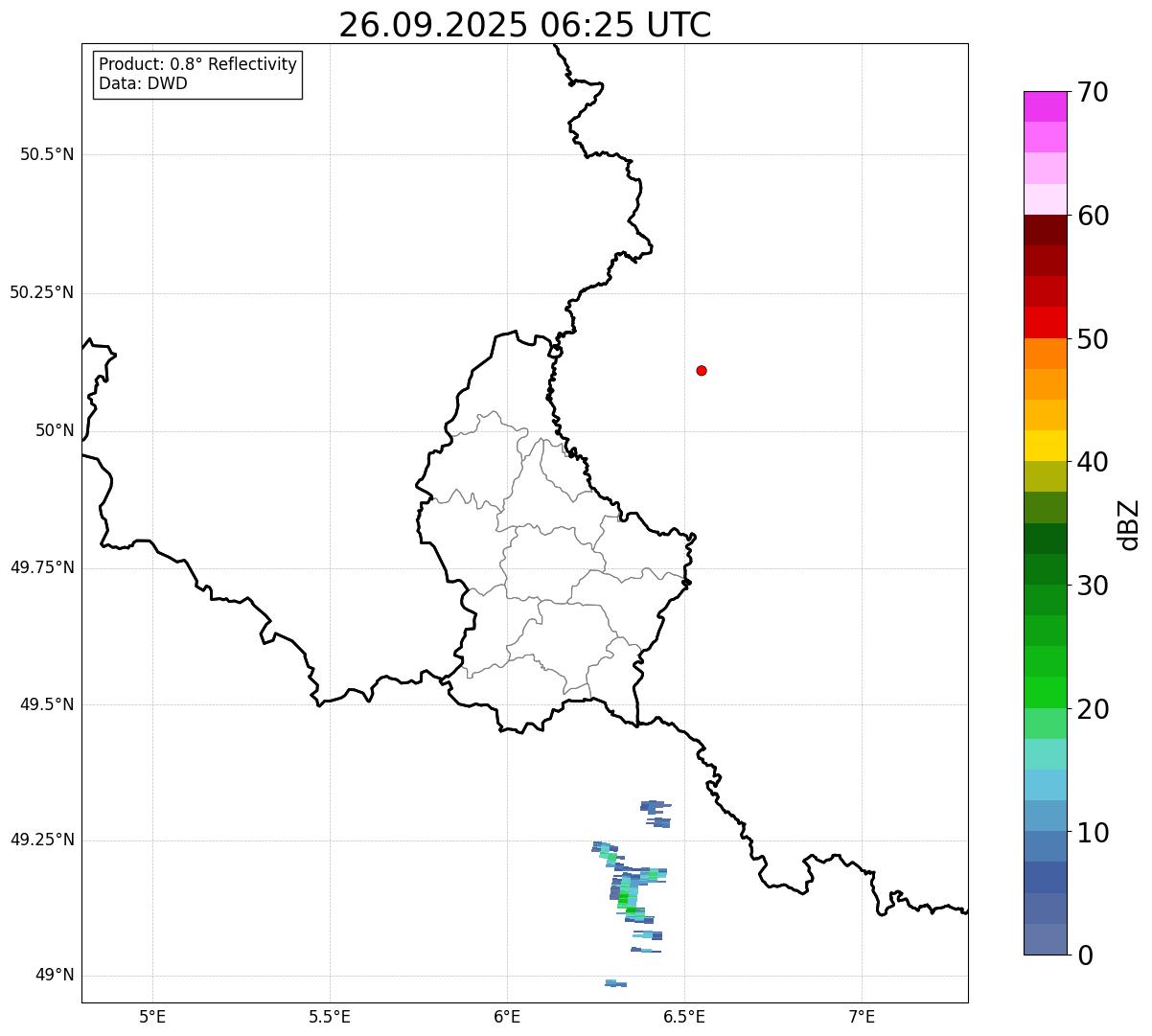
Task: Click the cyan swatch near 15 dBZ
Action: click(x=1045, y=785)
